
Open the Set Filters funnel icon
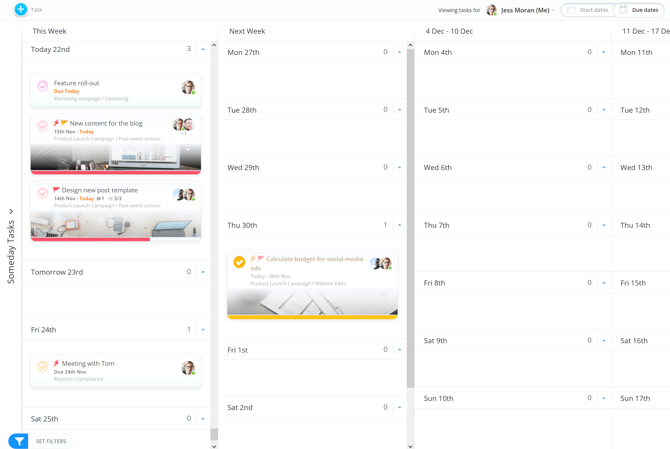tap(18, 441)
